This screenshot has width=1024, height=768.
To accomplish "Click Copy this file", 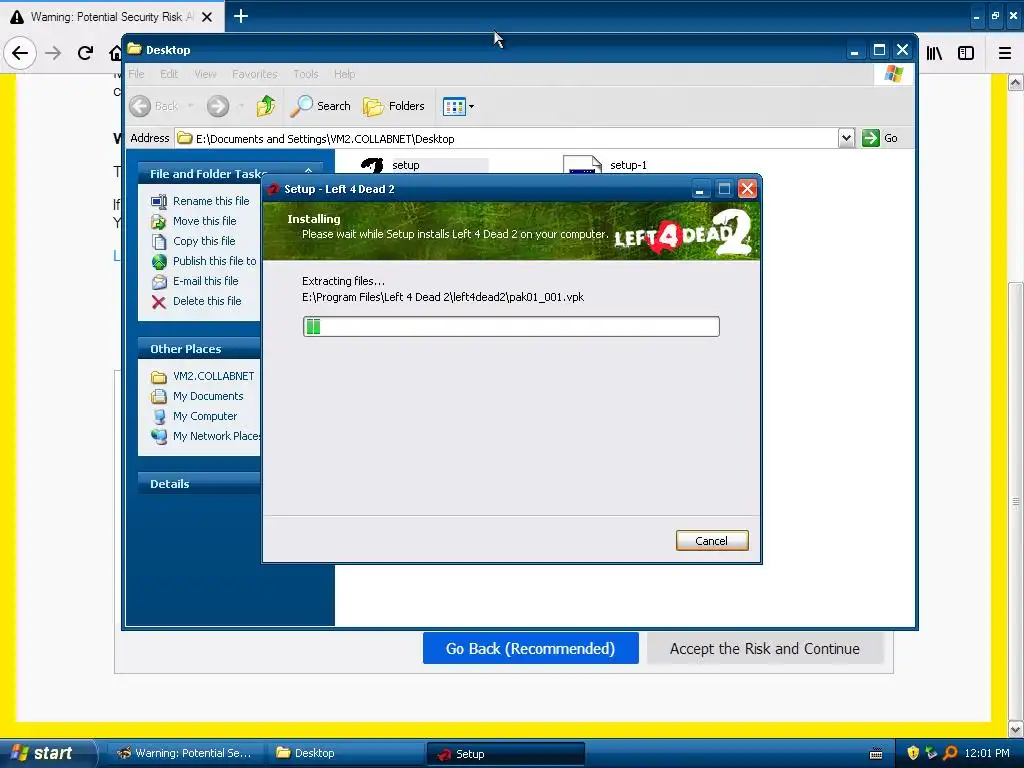I will click(204, 241).
